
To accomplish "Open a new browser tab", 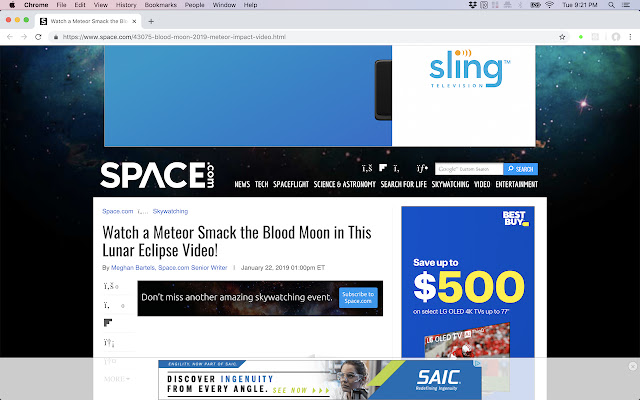I will 151,21.
